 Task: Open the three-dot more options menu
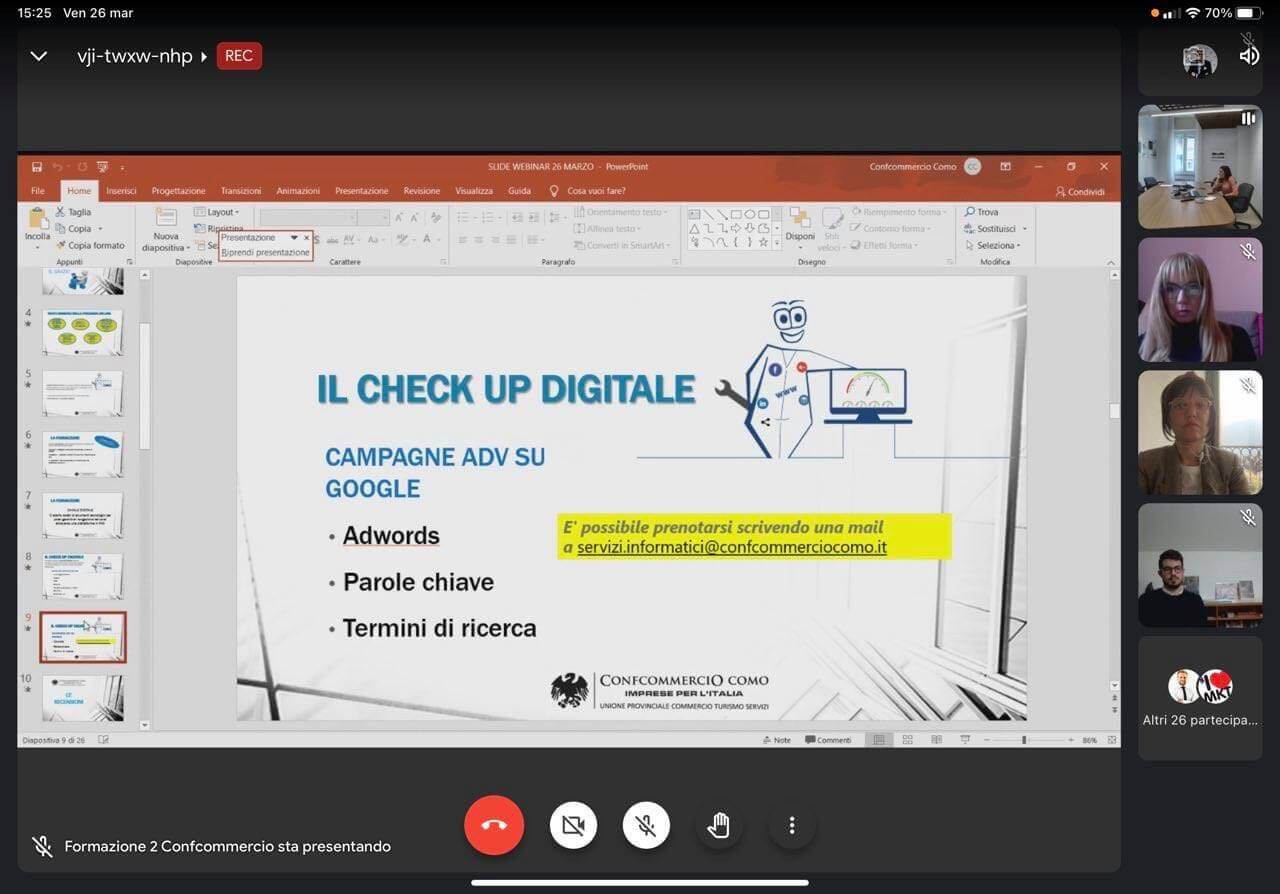pyautogui.click(x=792, y=826)
